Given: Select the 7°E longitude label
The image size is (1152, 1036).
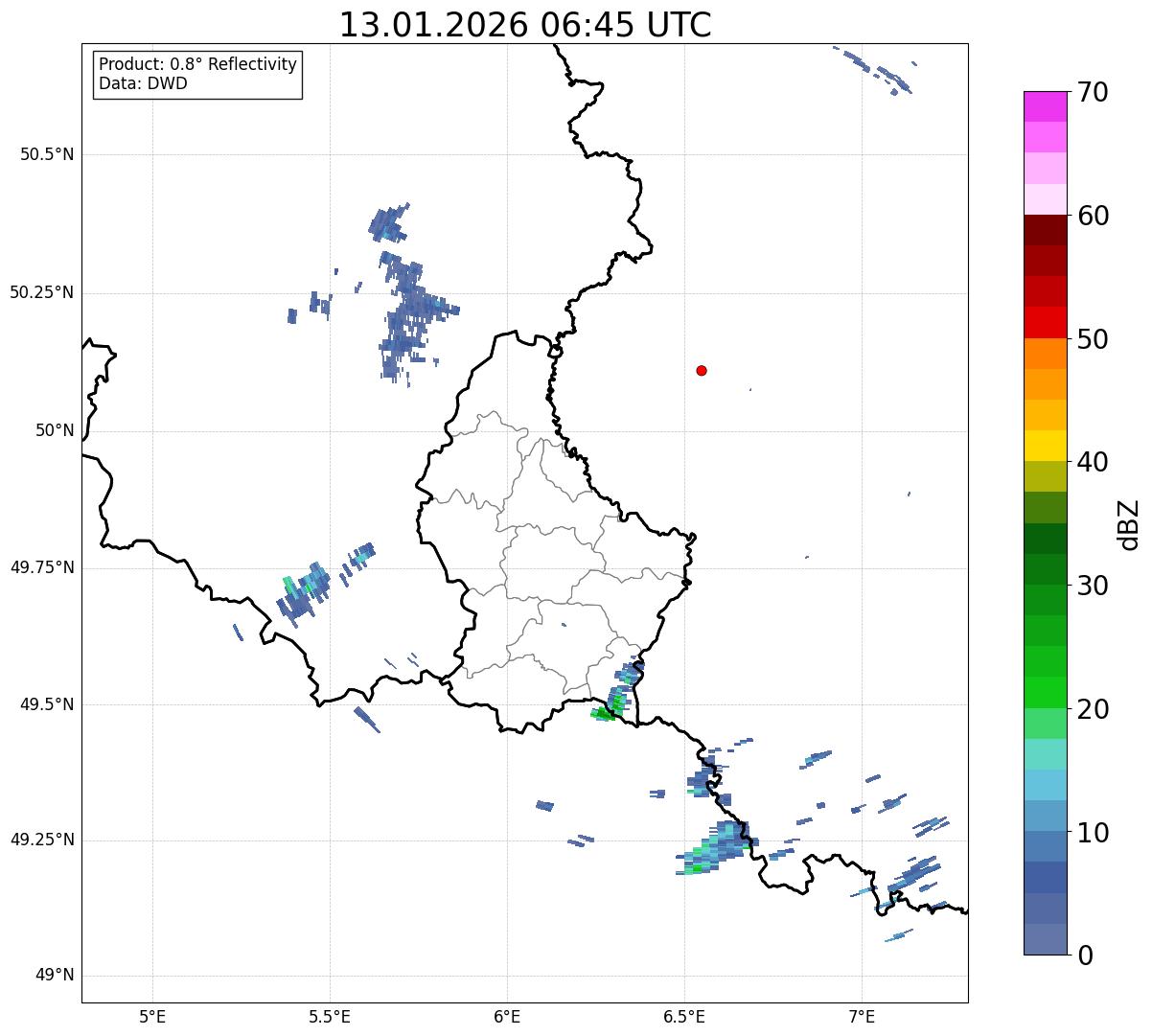Looking at the screenshot, I should pos(862,1016).
